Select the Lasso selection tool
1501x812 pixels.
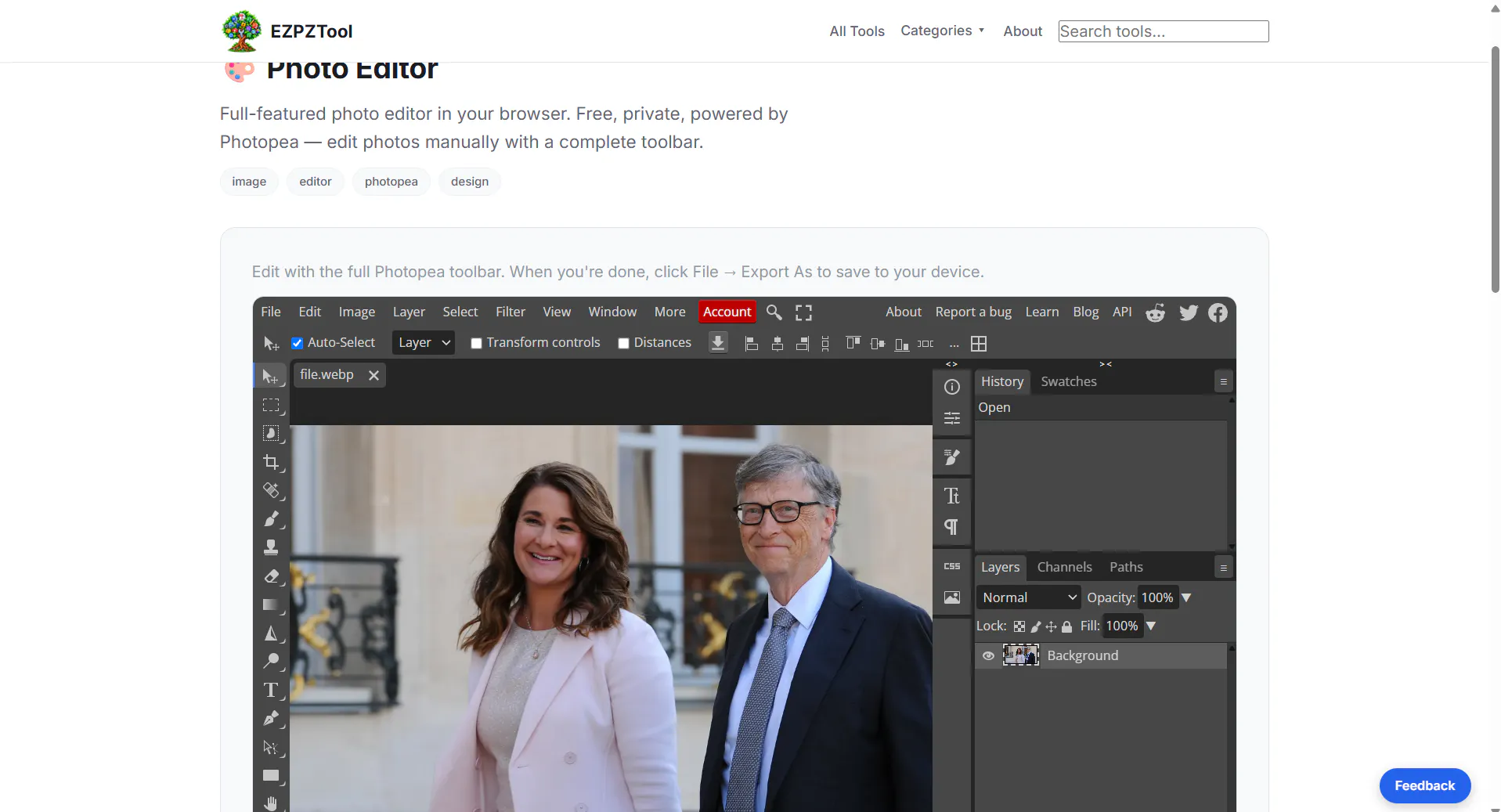click(271, 434)
